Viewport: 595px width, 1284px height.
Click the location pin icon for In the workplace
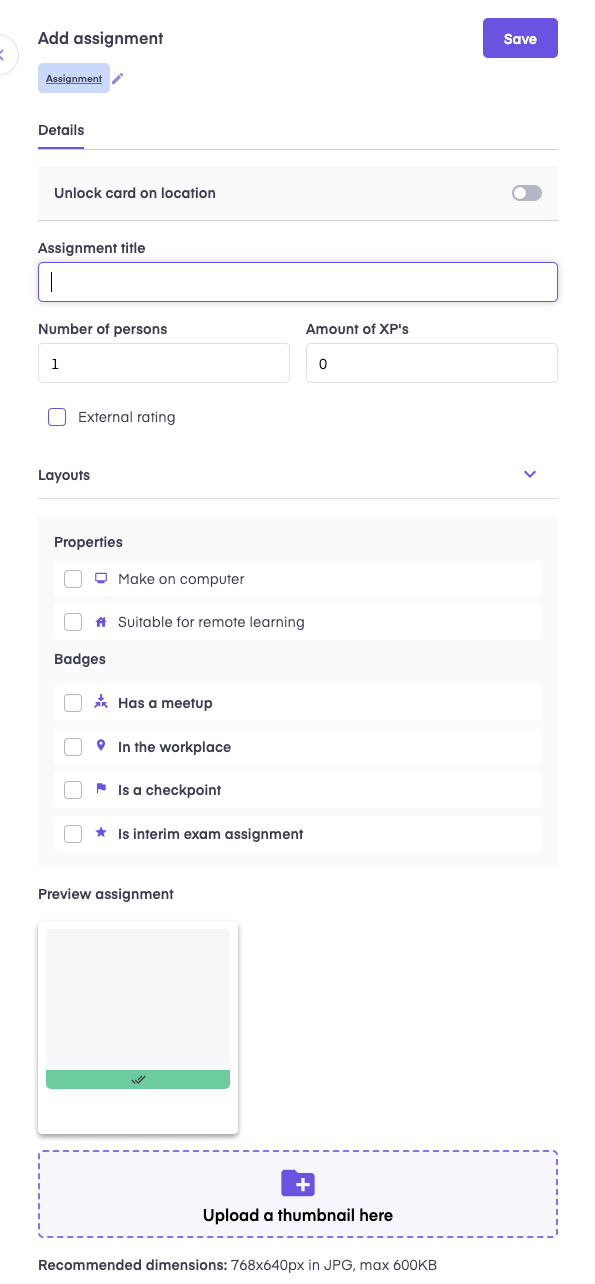click(100, 746)
